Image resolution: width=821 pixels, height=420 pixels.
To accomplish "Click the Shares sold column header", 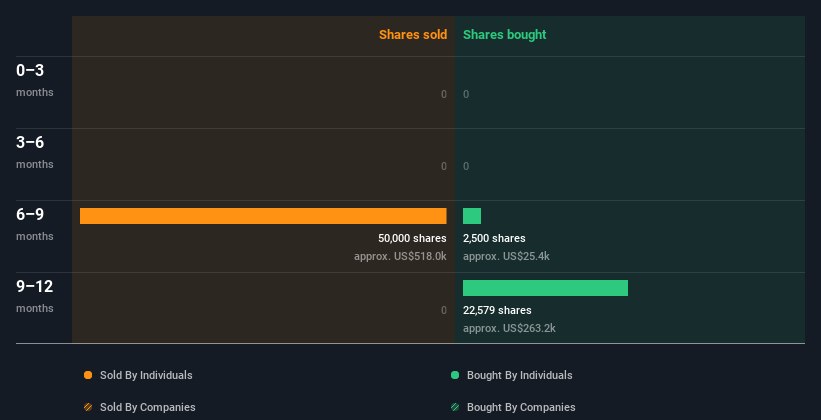I will click(x=413, y=35).
